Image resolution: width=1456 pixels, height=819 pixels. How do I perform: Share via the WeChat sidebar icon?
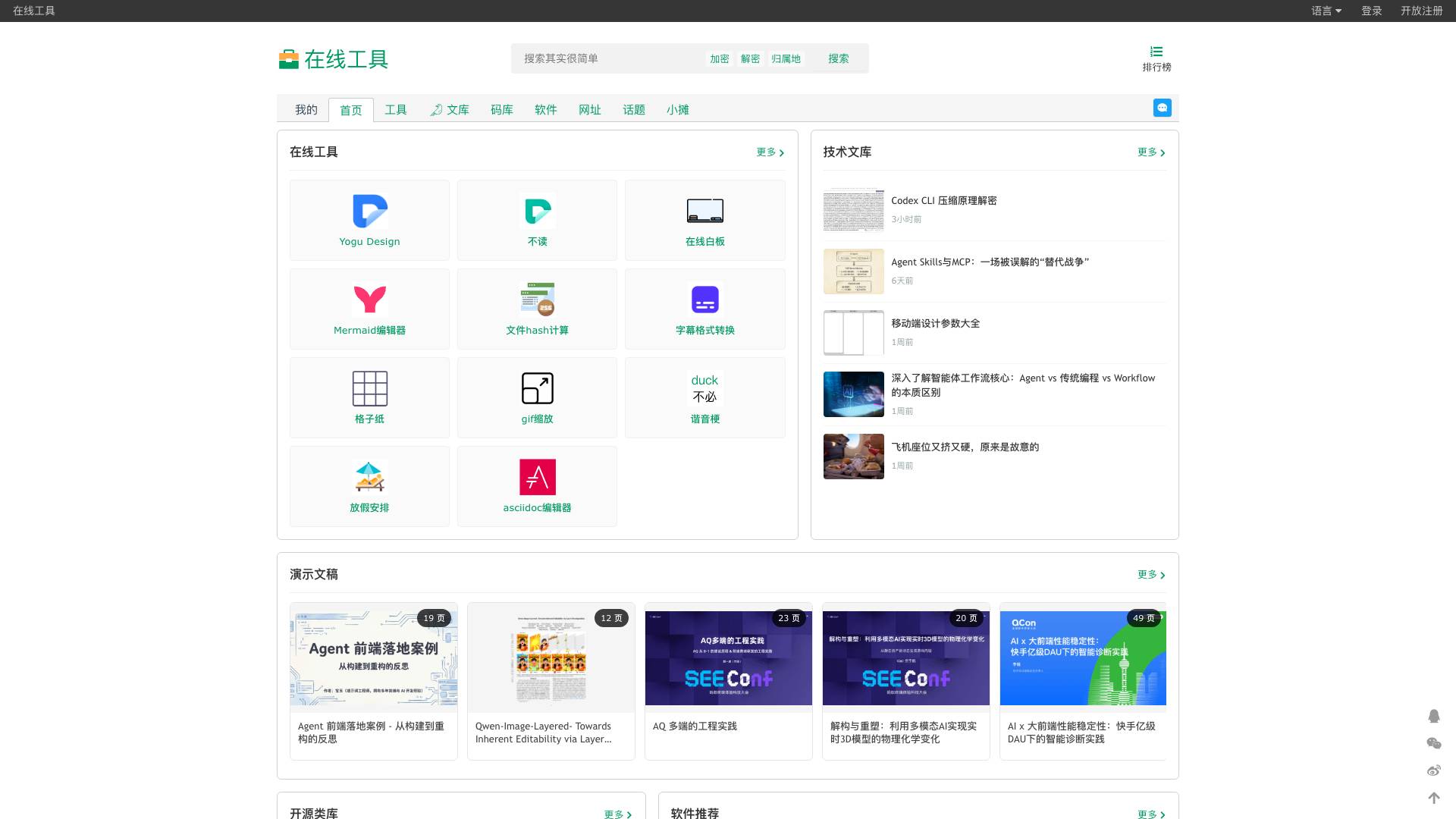[1433, 743]
